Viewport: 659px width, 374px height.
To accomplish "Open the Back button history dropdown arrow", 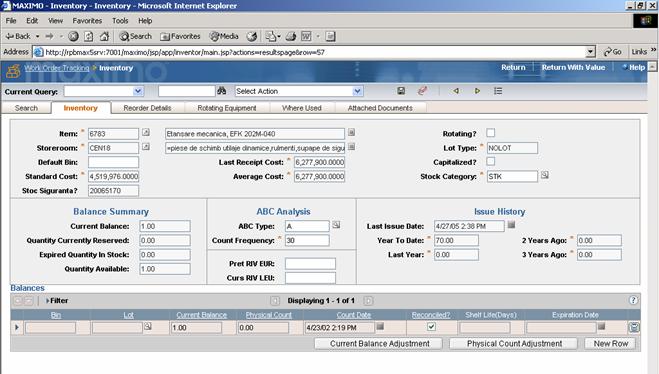I will pos(37,37).
